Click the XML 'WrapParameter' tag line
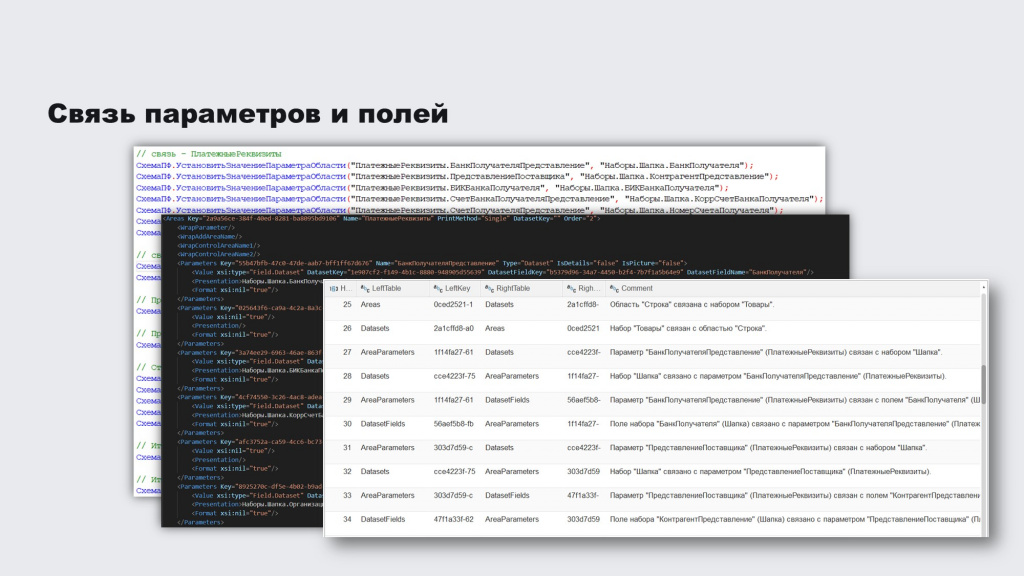Image resolution: width=1024 pixels, height=576 pixels. (x=206, y=228)
